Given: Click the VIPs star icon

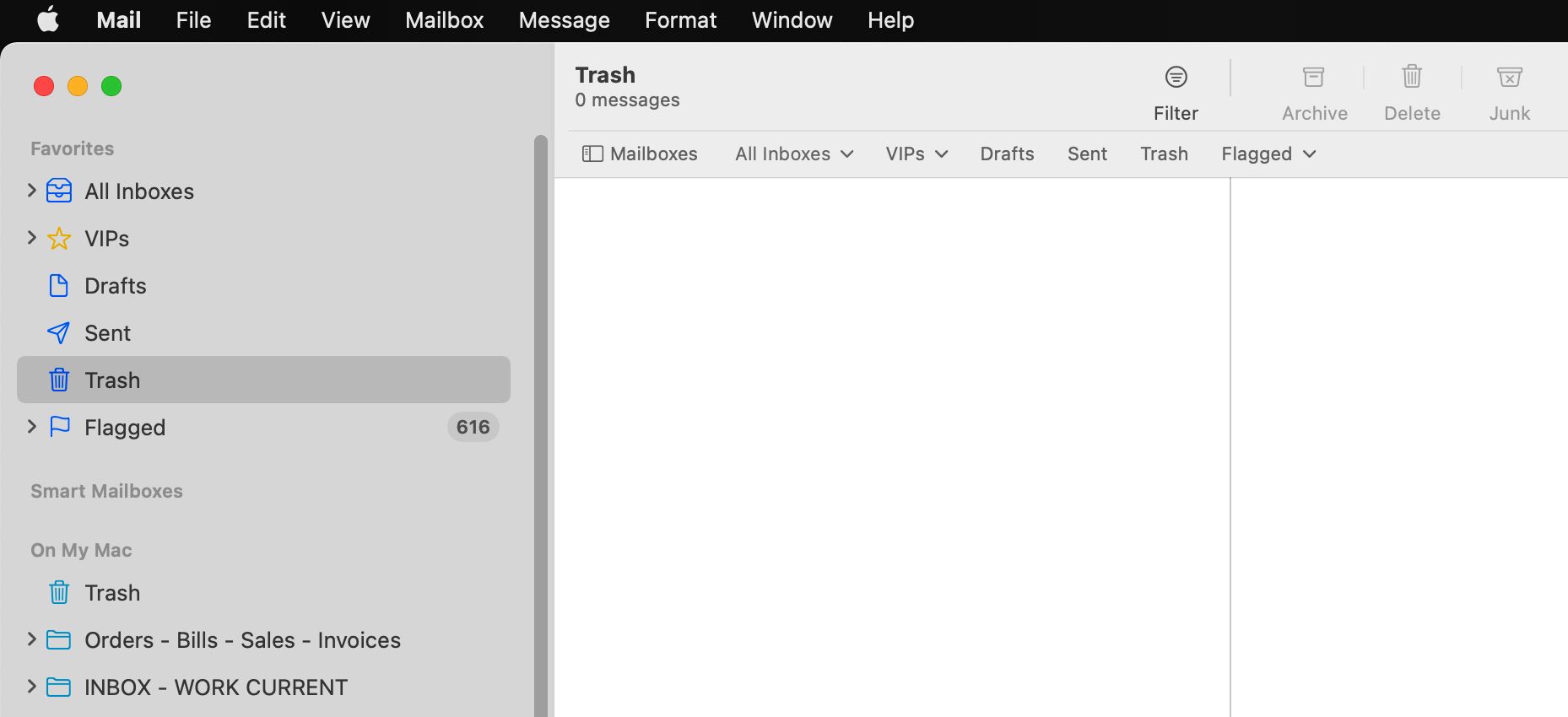Looking at the screenshot, I should coord(59,239).
